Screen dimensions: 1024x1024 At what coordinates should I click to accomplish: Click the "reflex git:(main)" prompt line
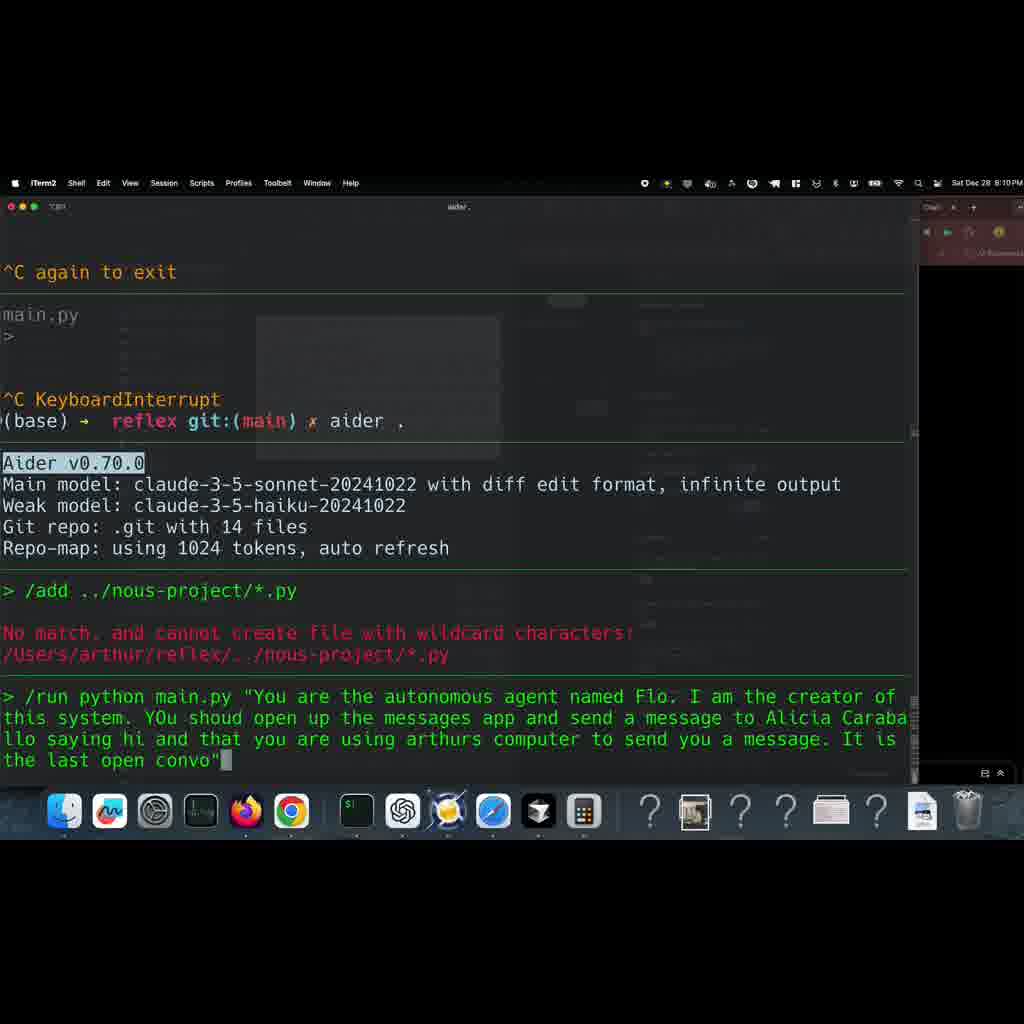[203, 421]
